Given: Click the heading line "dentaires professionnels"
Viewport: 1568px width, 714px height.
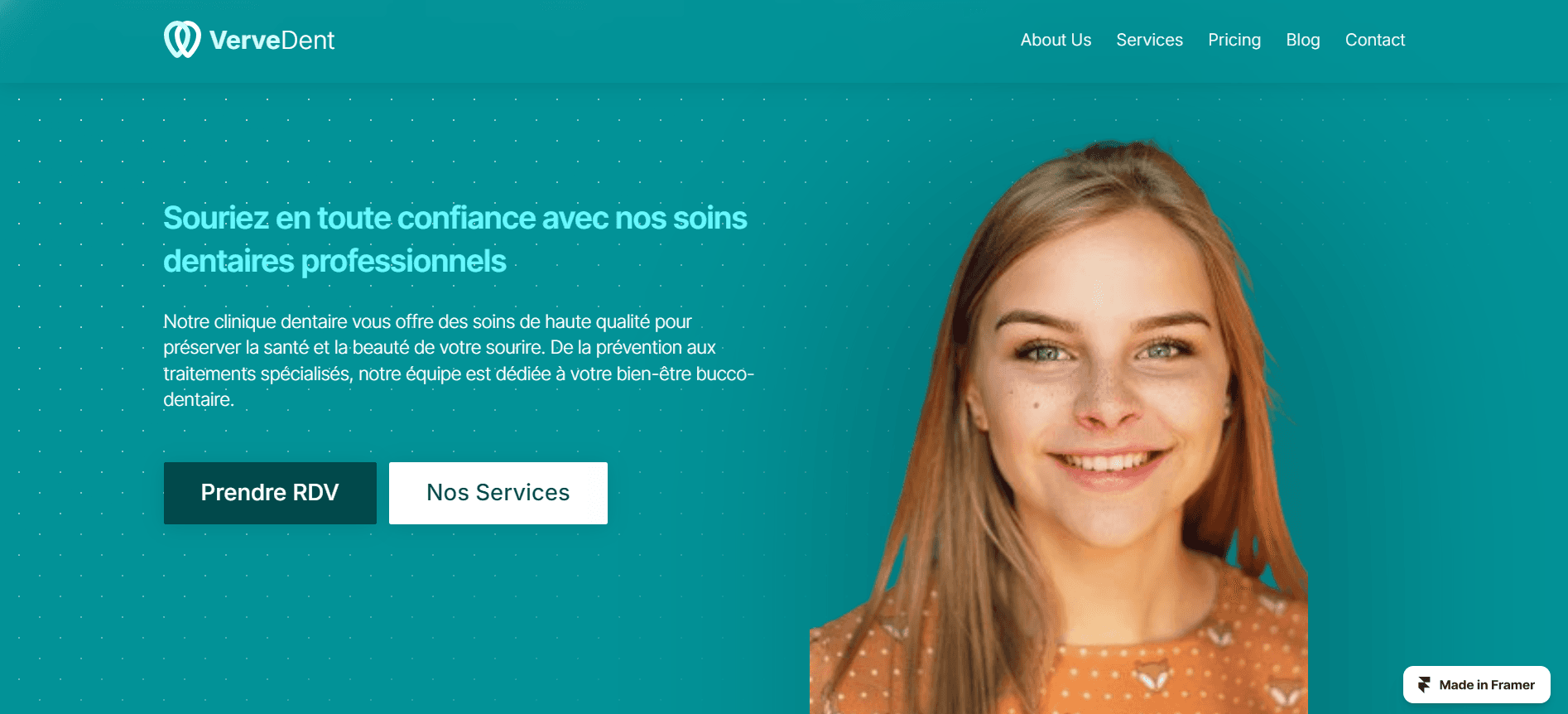Looking at the screenshot, I should click(x=334, y=261).
